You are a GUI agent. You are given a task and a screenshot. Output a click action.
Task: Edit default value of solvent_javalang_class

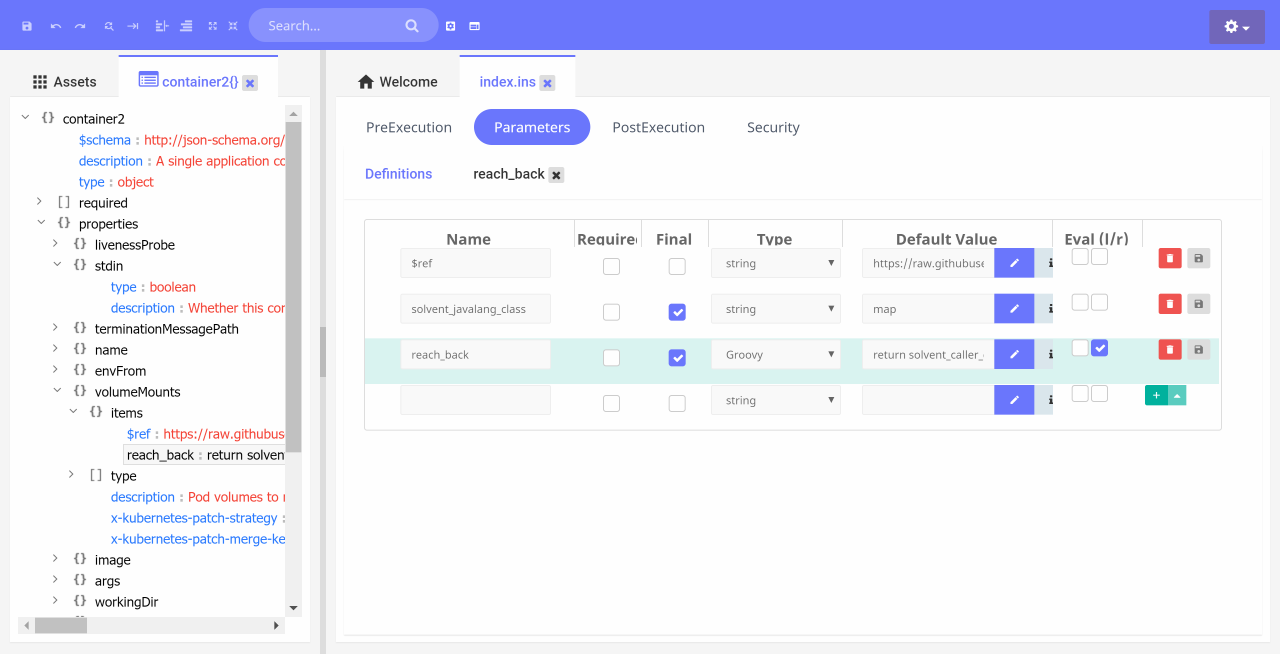click(x=1013, y=309)
